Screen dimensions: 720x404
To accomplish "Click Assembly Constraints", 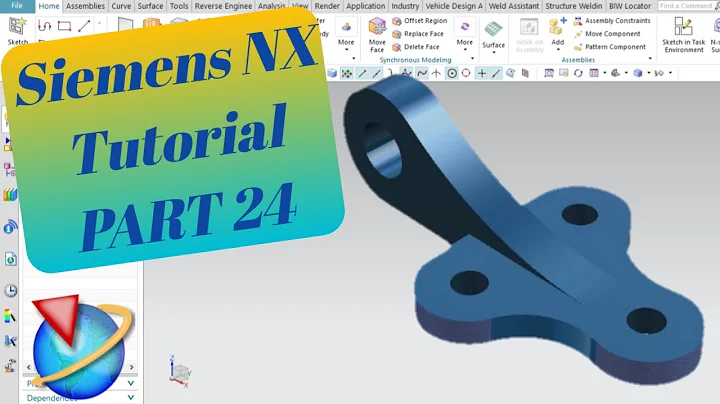I will point(612,21).
